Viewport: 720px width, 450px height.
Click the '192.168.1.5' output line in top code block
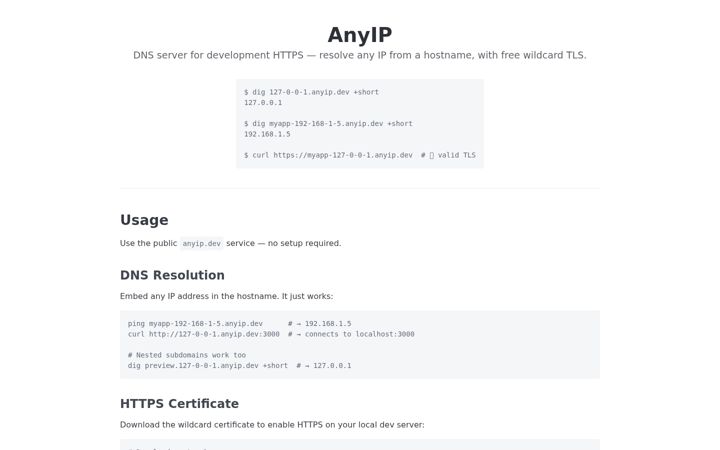(267, 134)
